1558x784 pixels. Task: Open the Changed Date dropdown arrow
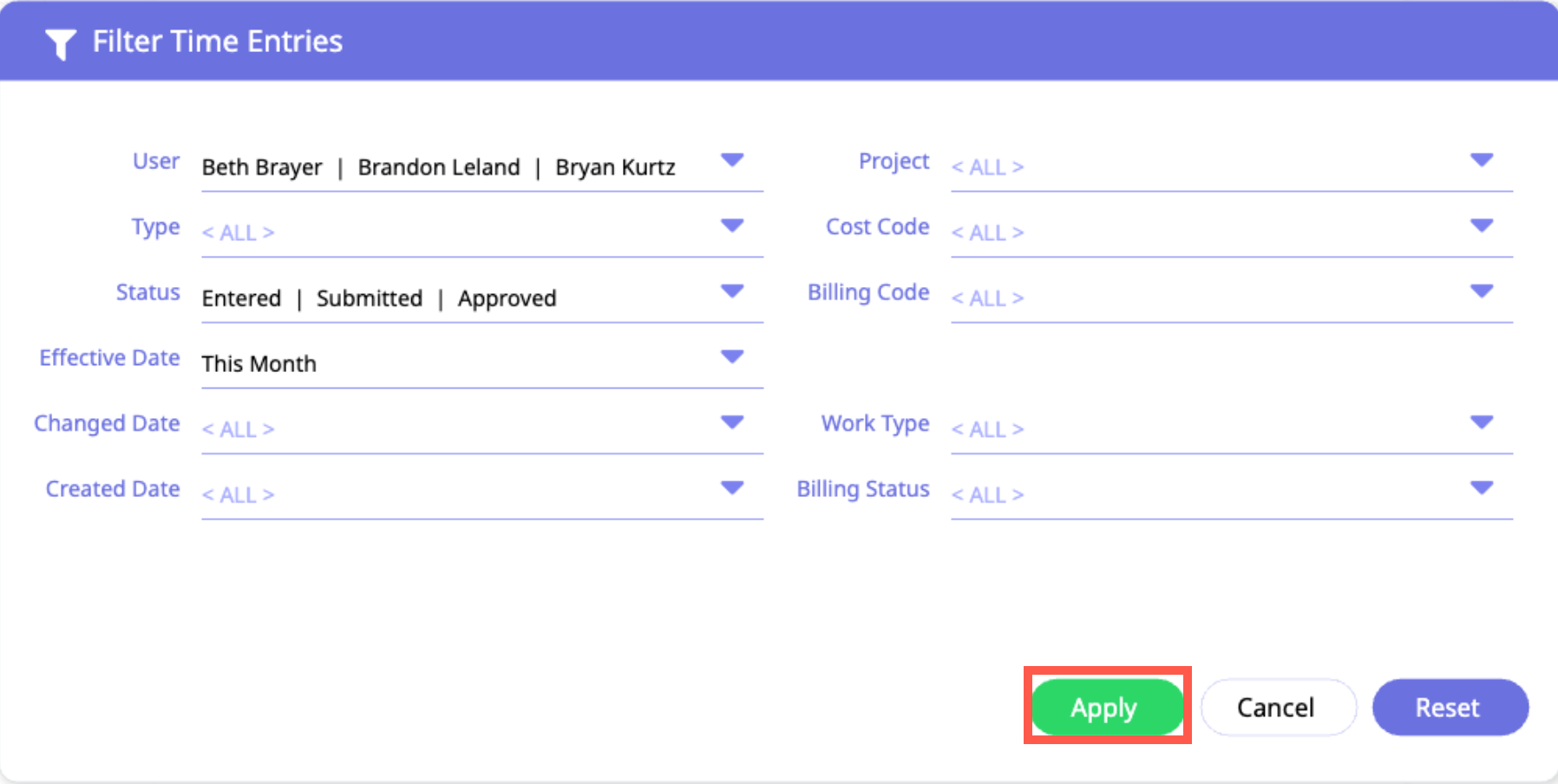[732, 422]
